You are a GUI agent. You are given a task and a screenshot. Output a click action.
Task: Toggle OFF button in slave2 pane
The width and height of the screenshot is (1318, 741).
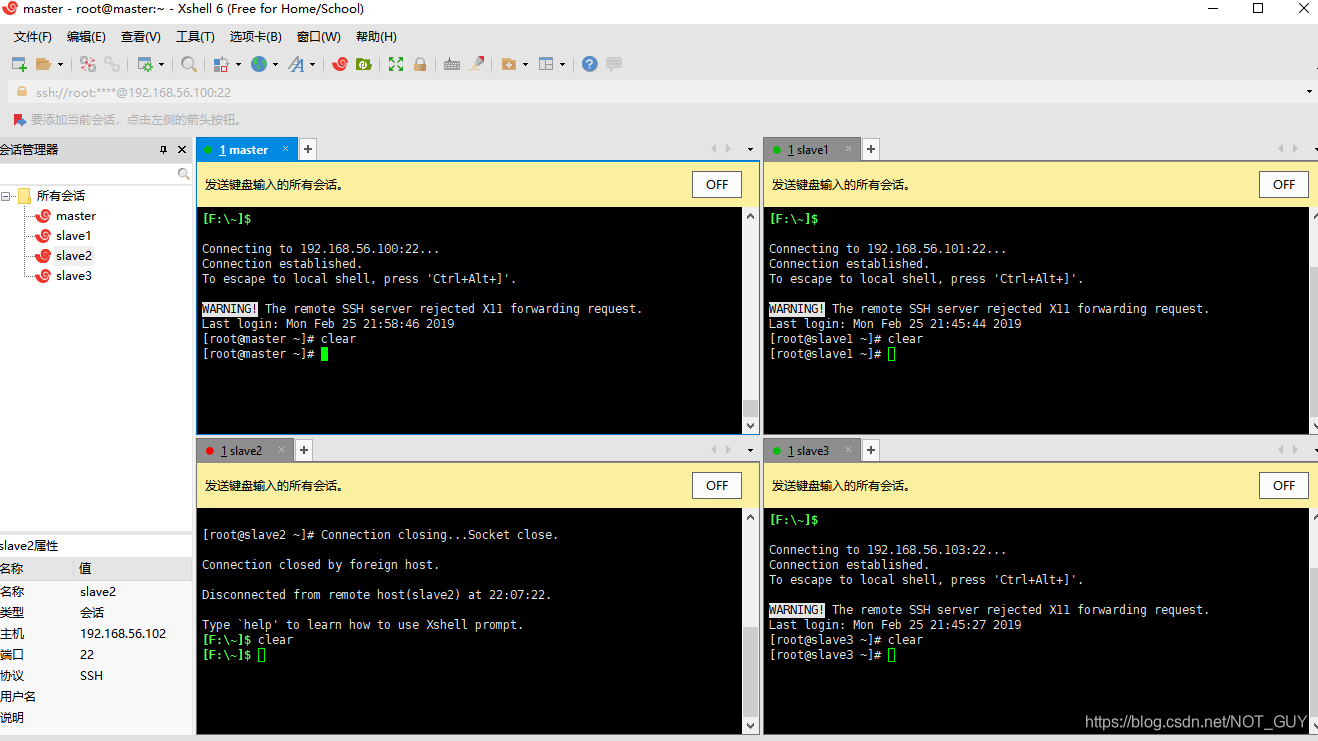717,486
